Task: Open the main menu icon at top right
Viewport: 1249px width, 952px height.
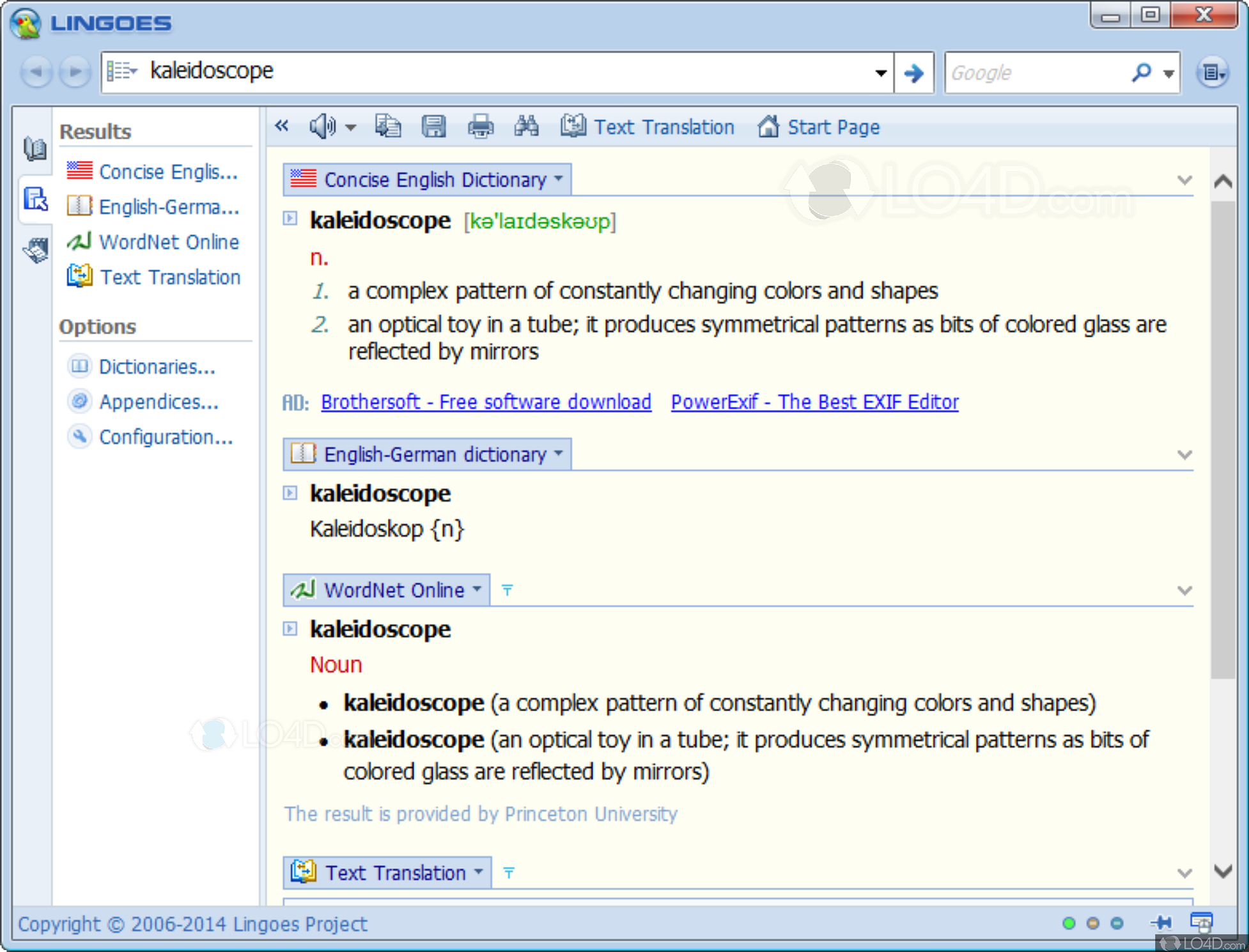Action: [1212, 73]
